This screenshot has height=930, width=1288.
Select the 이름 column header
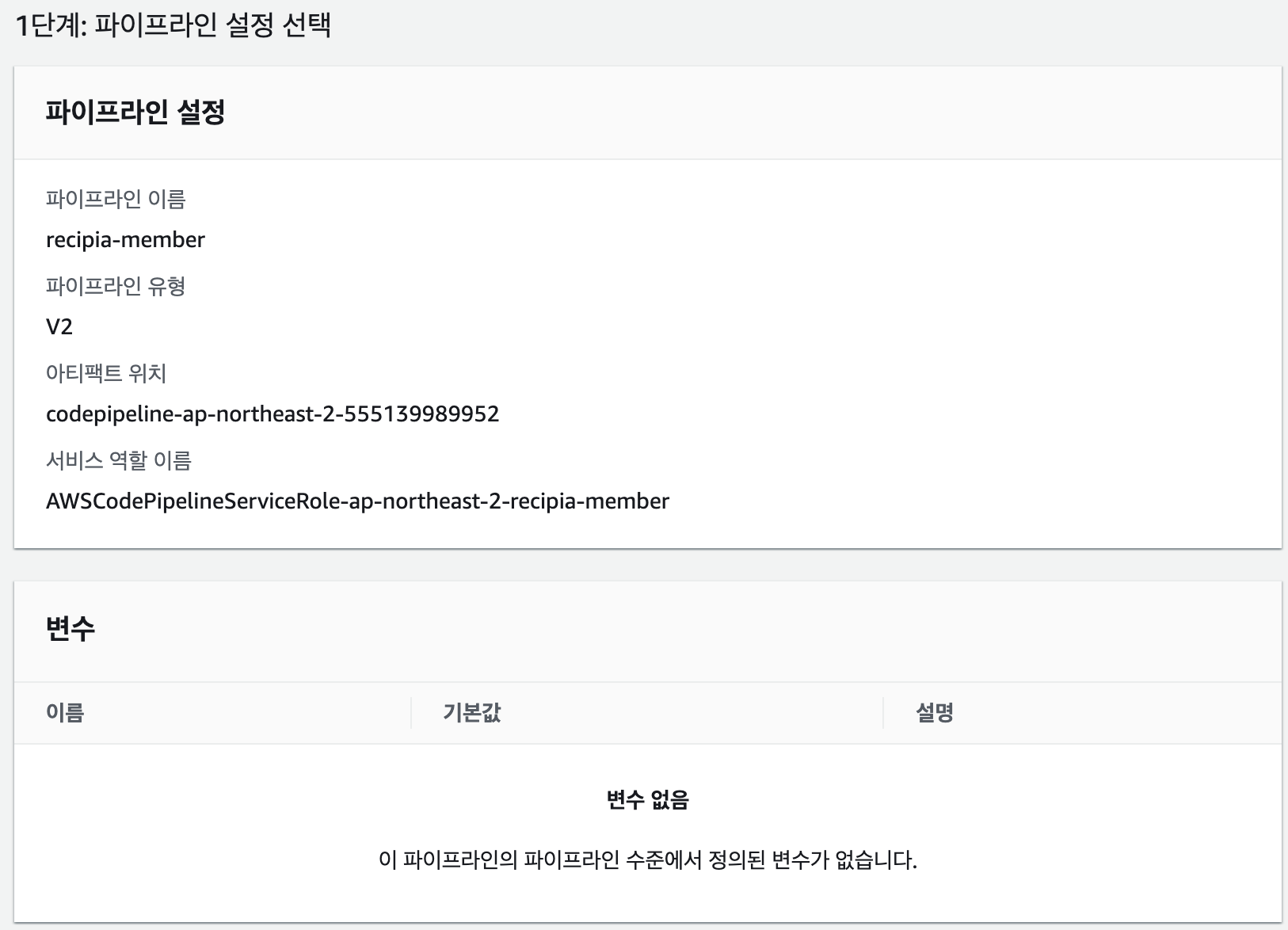click(63, 713)
